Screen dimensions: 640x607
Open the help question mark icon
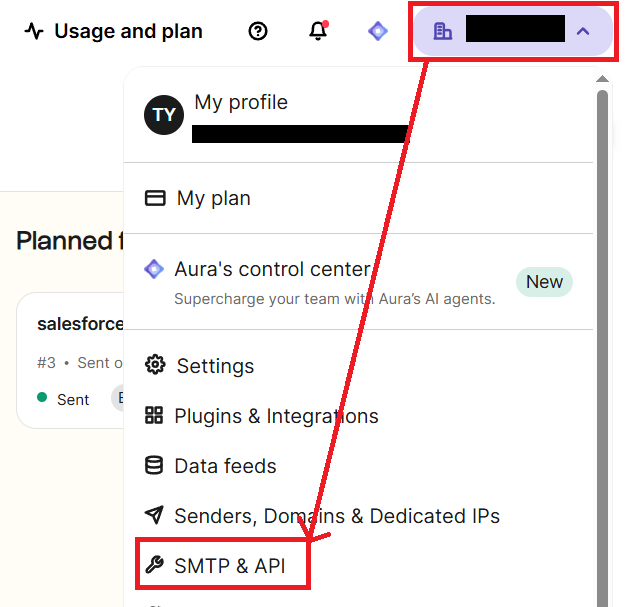[x=258, y=31]
